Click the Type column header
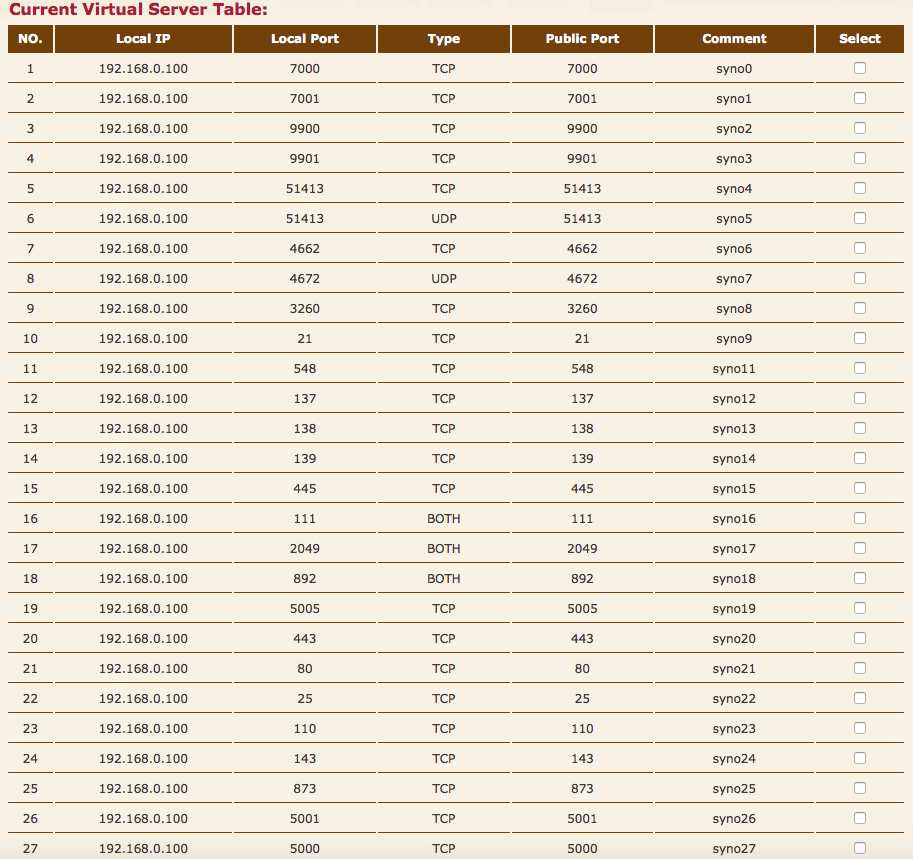The height and width of the screenshot is (859, 913). pos(444,39)
